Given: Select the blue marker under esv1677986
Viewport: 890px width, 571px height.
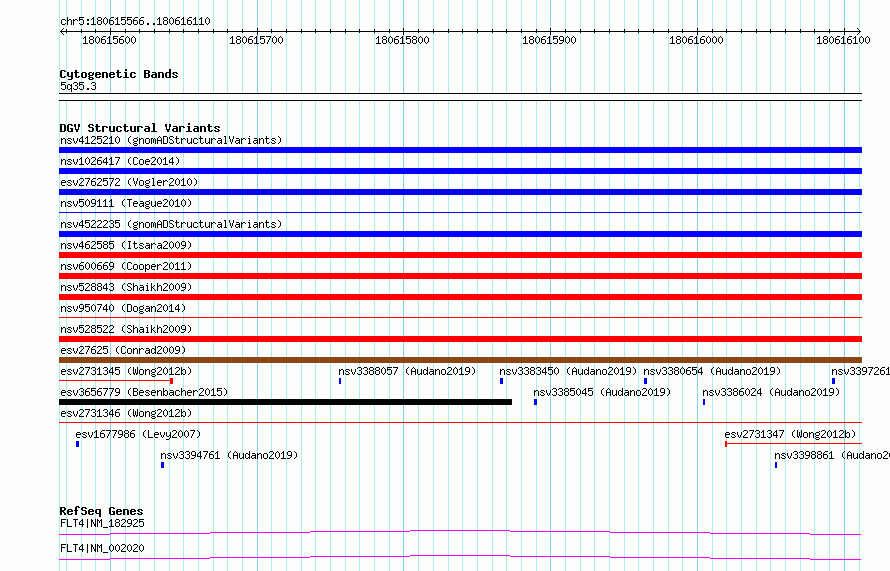Looking at the screenshot, I should click(78, 444).
